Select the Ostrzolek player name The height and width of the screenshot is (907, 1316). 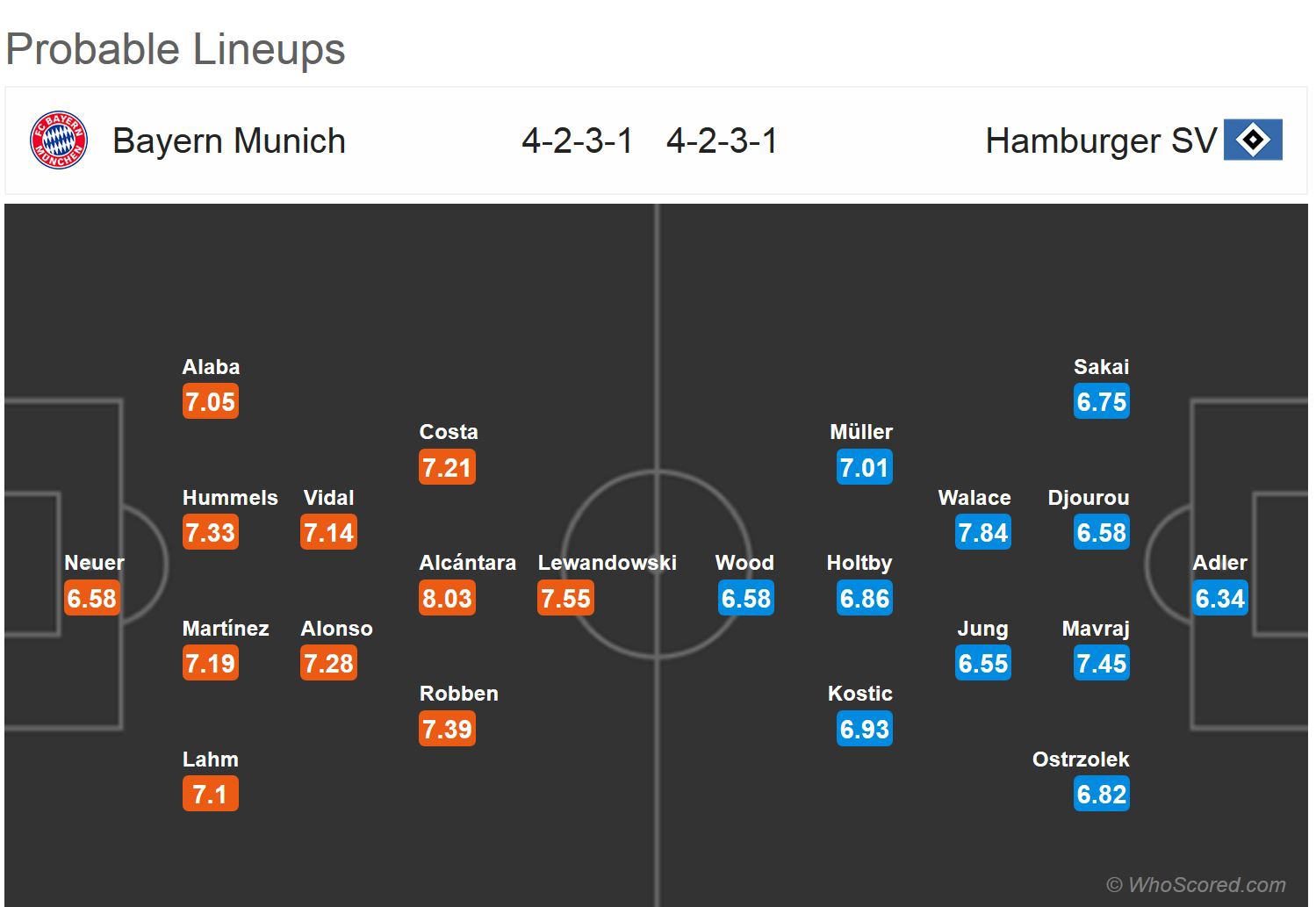pyautogui.click(x=1081, y=759)
